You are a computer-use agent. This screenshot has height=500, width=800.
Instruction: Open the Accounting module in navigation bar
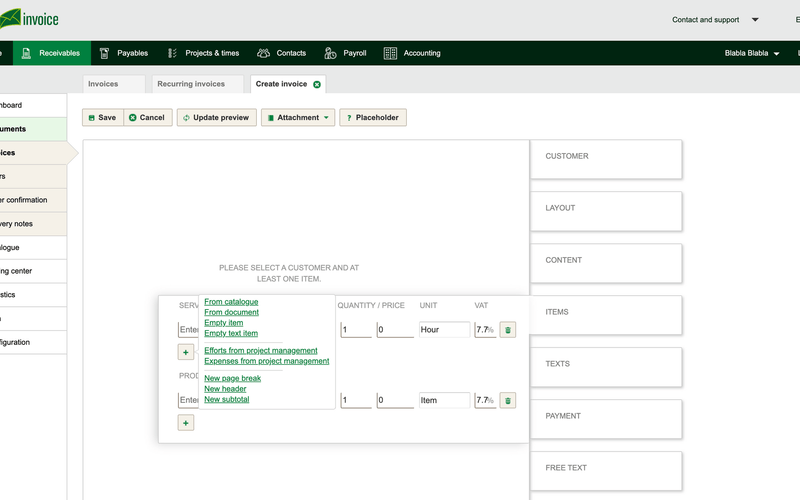412,53
